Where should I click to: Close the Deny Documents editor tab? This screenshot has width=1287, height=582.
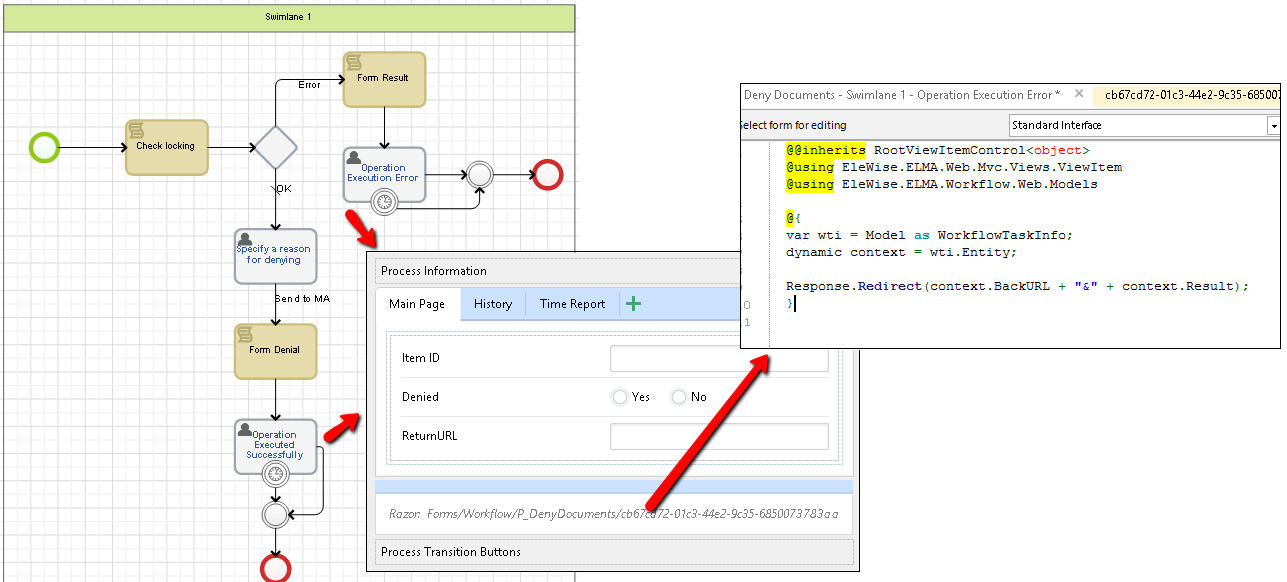point(1079,94)
